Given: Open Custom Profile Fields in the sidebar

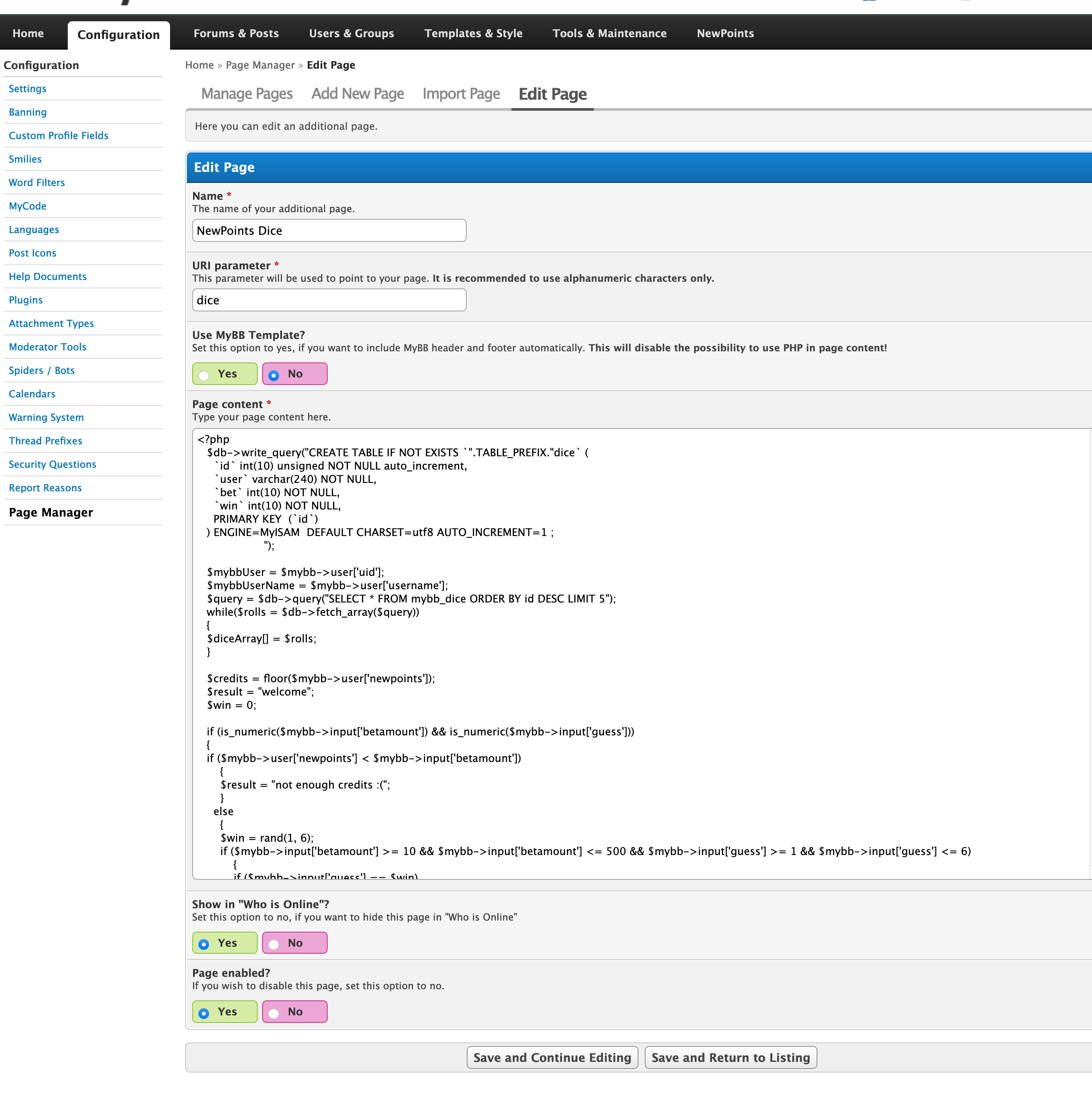Looking at the screenshot, I should coord(58,135).
